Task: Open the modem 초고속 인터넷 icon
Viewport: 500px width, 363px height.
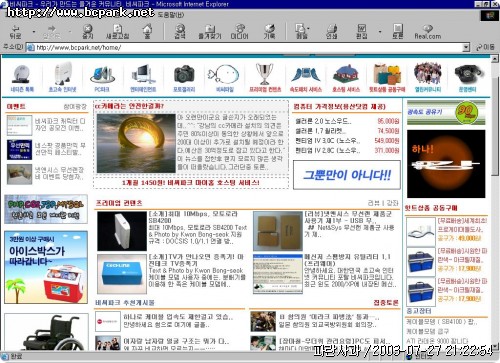Action: click(62, 77)
